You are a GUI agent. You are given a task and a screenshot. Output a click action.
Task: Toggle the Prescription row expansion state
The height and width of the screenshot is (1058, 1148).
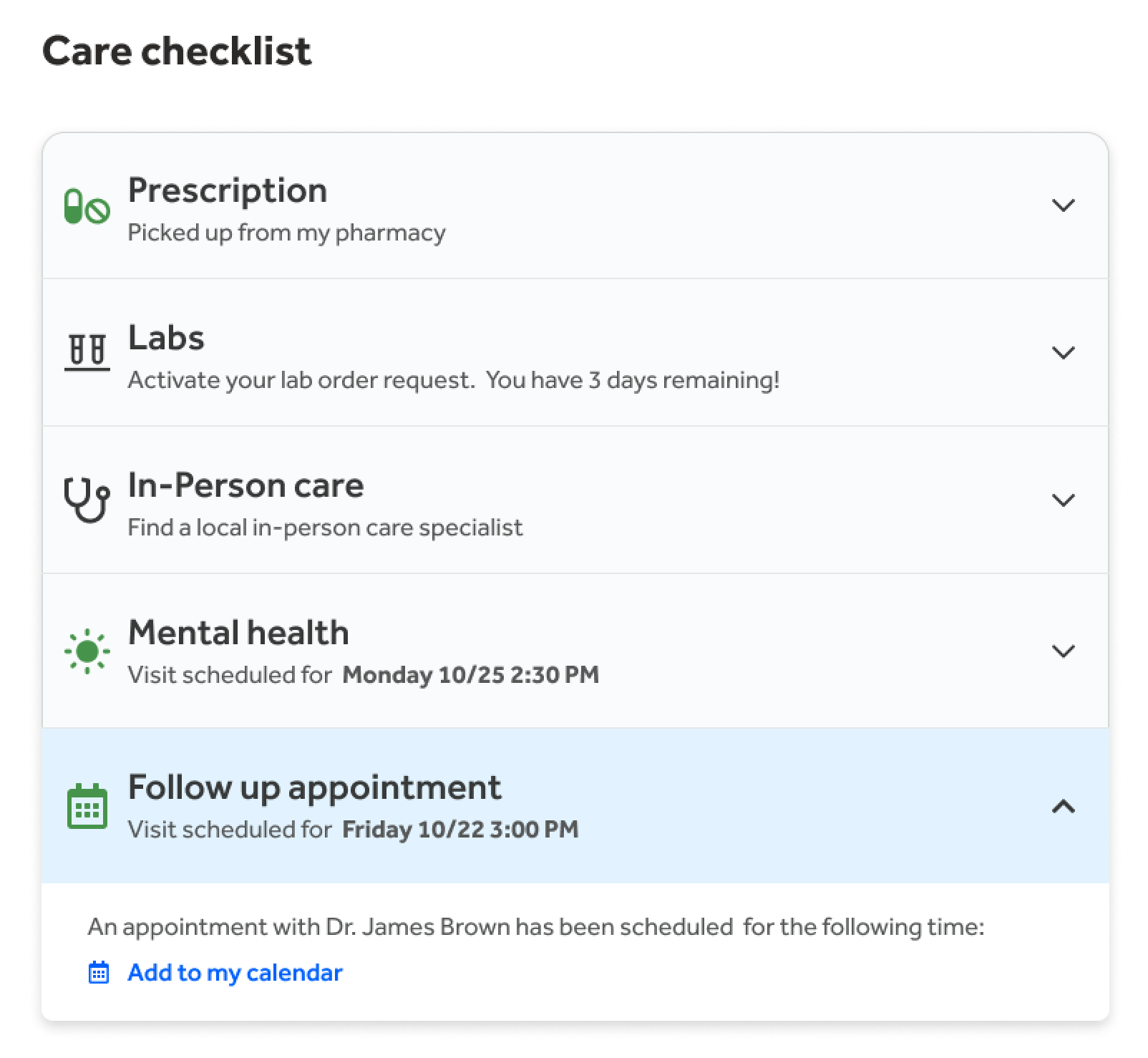(1064, 205)
